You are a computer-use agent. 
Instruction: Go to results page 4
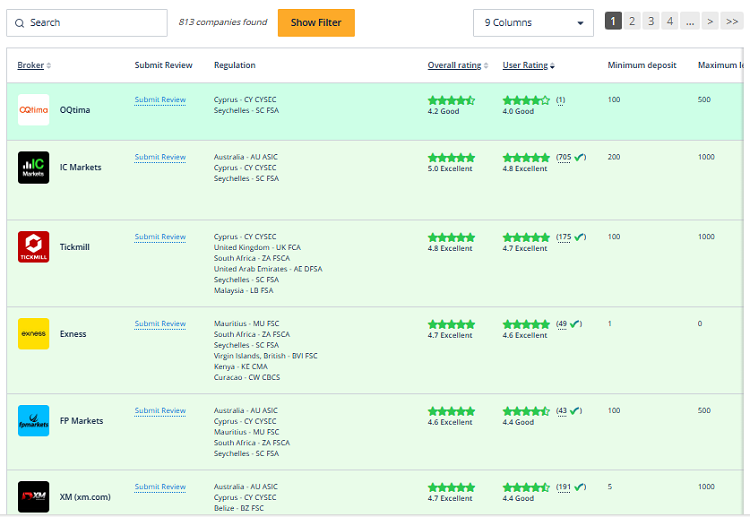tap(670, 21)
